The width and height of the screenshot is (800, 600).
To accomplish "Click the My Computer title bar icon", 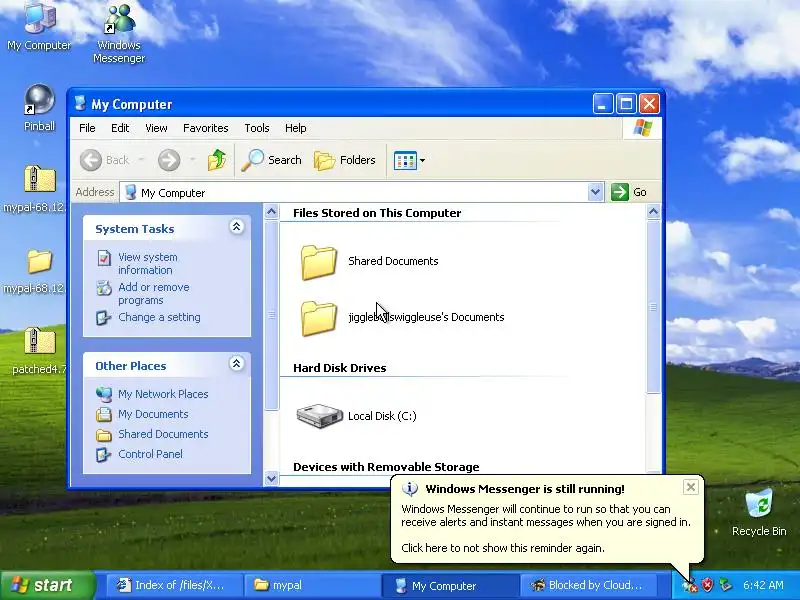I will coord(80,104).
